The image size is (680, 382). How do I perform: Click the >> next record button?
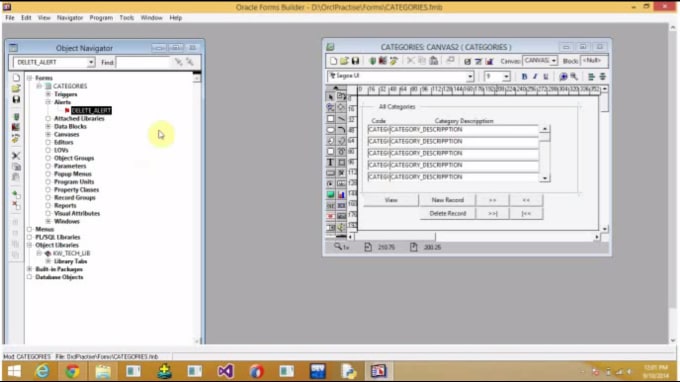tap(492, 200)
